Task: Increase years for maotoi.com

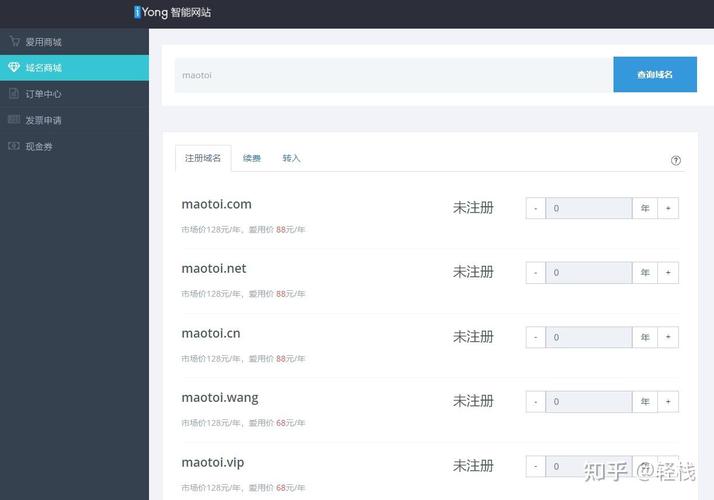Action: click(668, 208)
